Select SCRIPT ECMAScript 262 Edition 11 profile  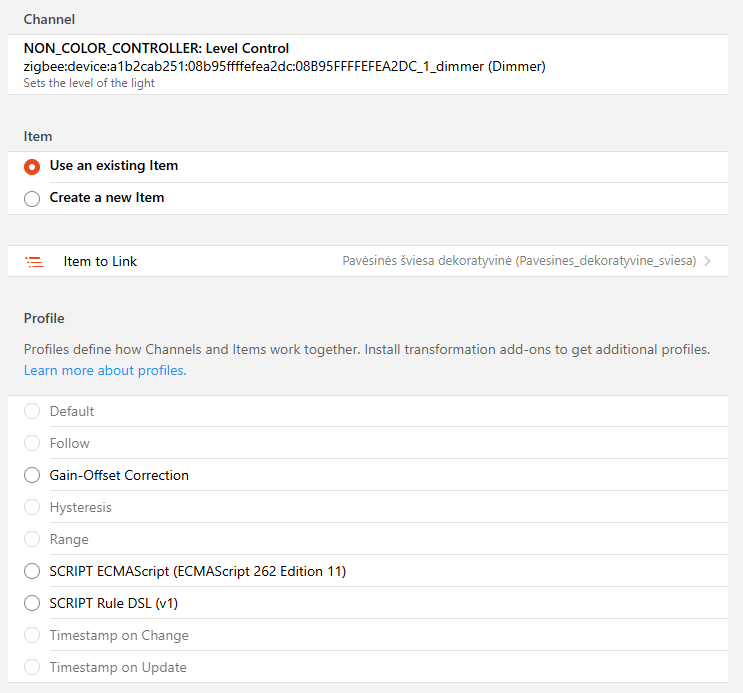[x=32, y=571]
